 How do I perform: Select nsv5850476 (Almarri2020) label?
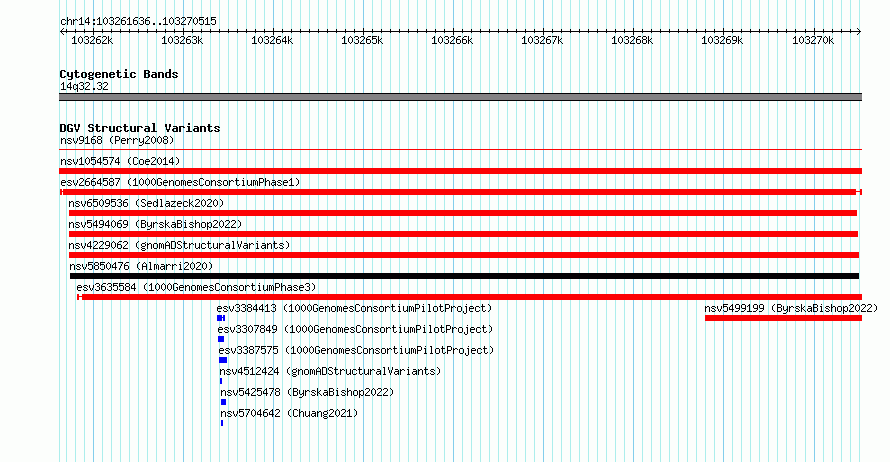click(x=141, y=266)
